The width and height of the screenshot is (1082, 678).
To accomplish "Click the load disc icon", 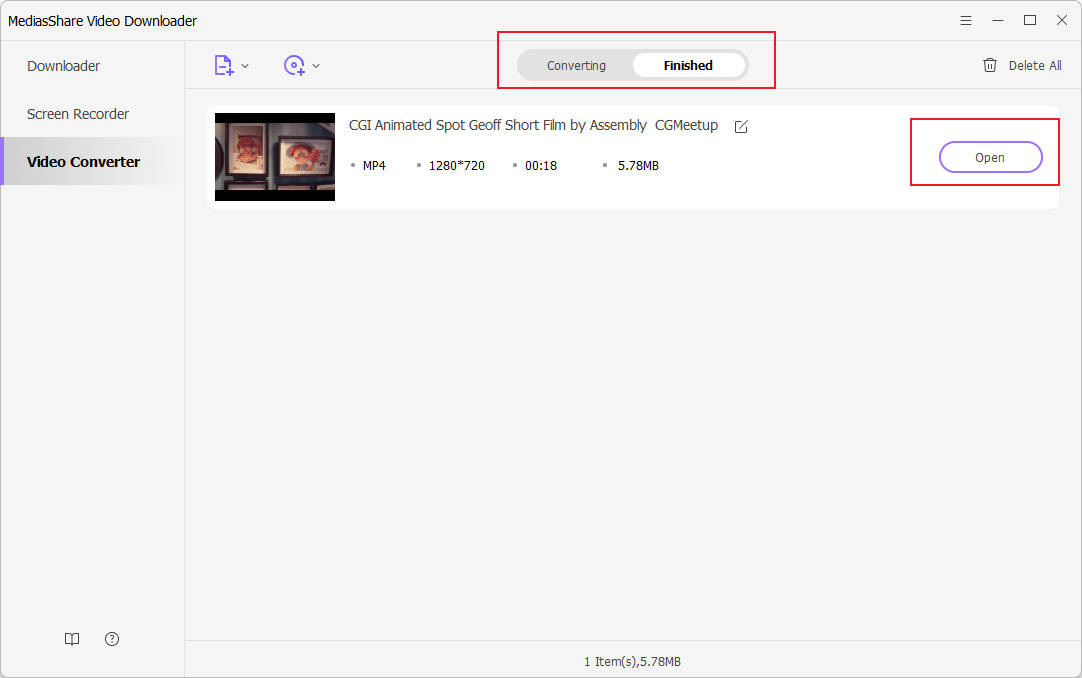I will coord(294,66).
